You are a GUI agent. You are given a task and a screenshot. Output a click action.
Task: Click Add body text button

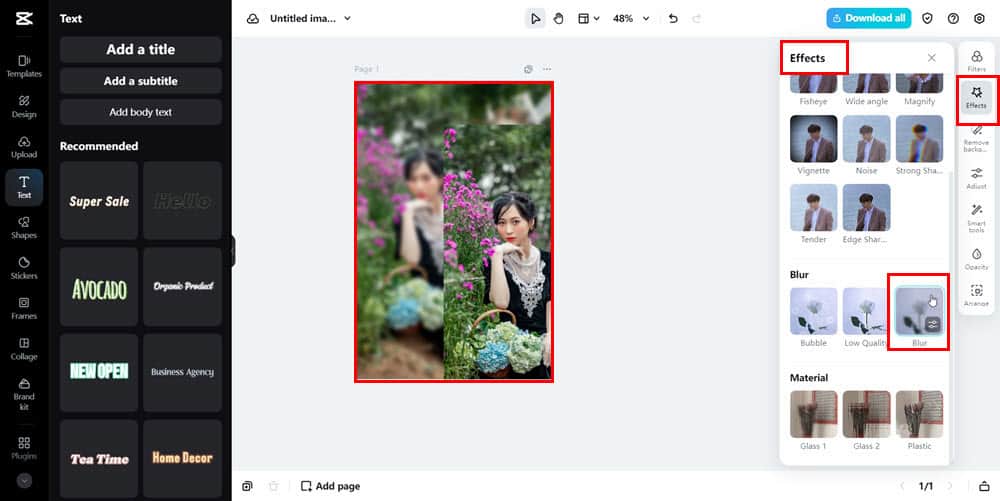tap(140, 112)
